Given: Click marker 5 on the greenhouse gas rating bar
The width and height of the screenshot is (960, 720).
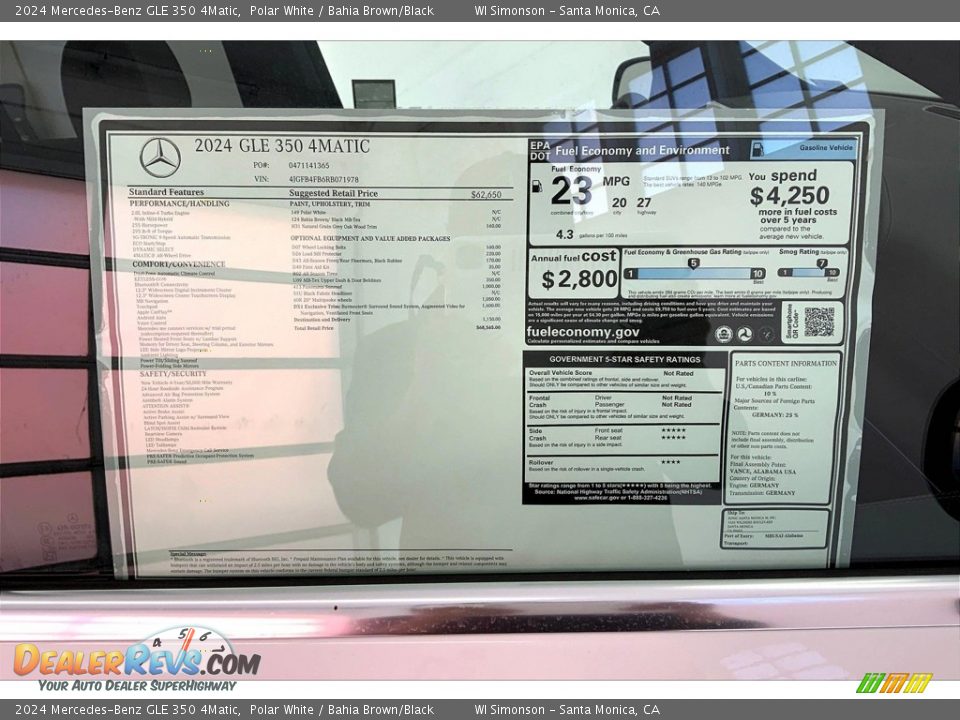Looking at the screenshot, I should [693, 264].
